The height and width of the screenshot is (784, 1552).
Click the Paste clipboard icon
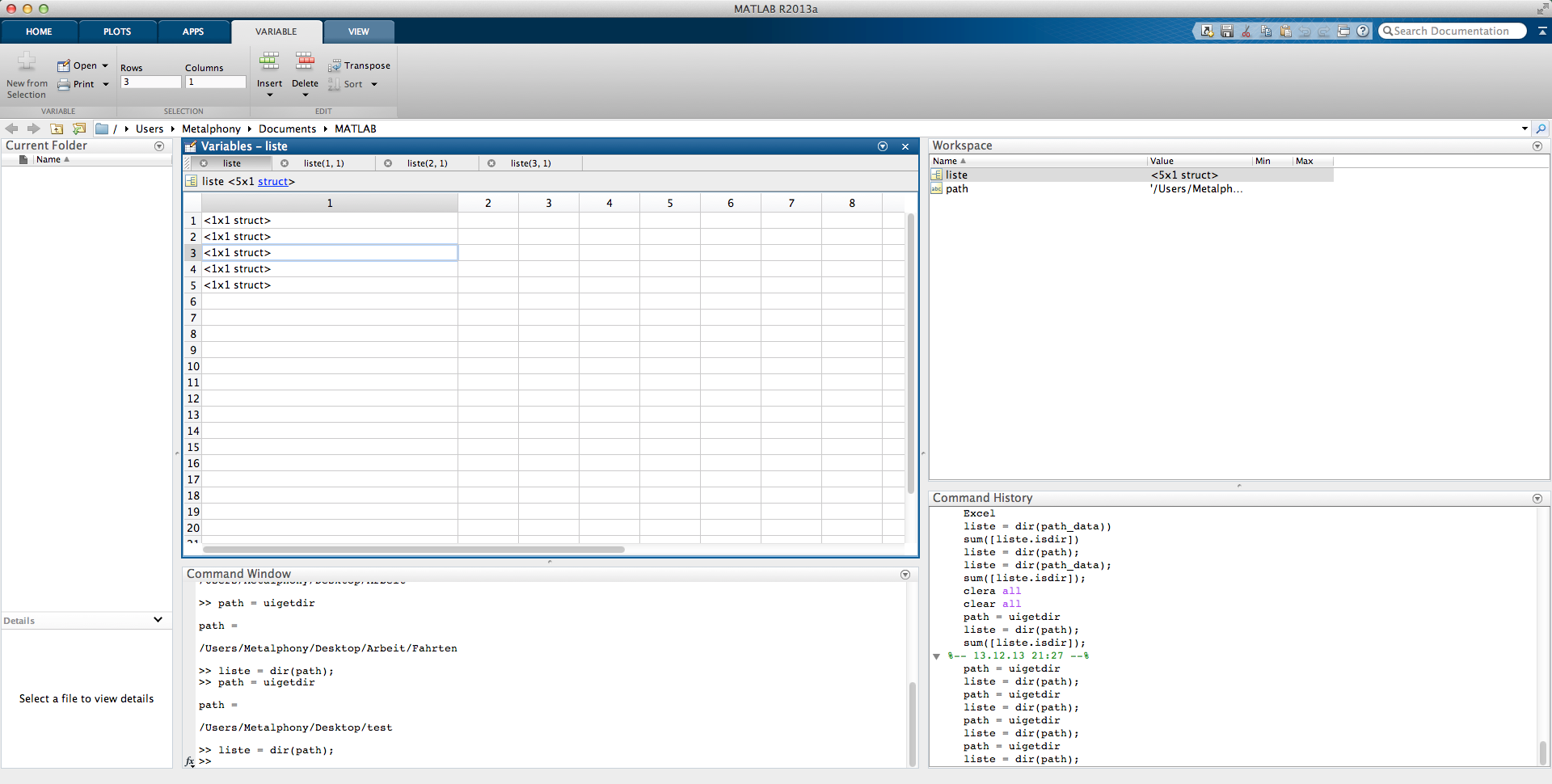click(x=1285, y=32)
